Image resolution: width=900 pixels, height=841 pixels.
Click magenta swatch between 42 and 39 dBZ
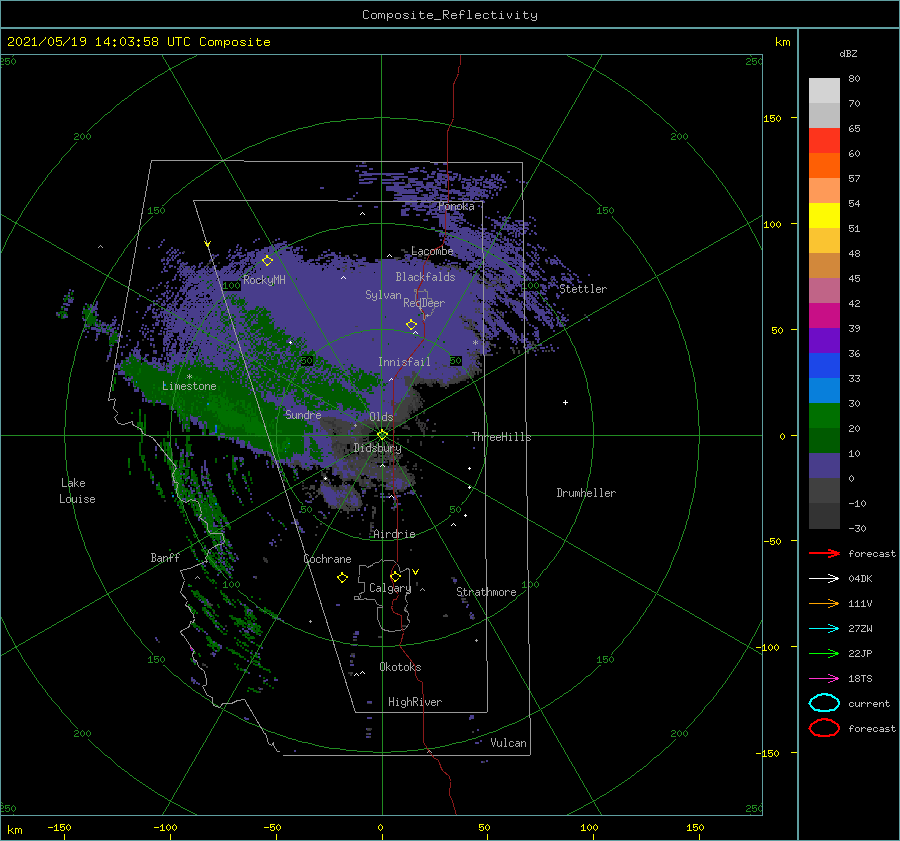pos(824,315)
